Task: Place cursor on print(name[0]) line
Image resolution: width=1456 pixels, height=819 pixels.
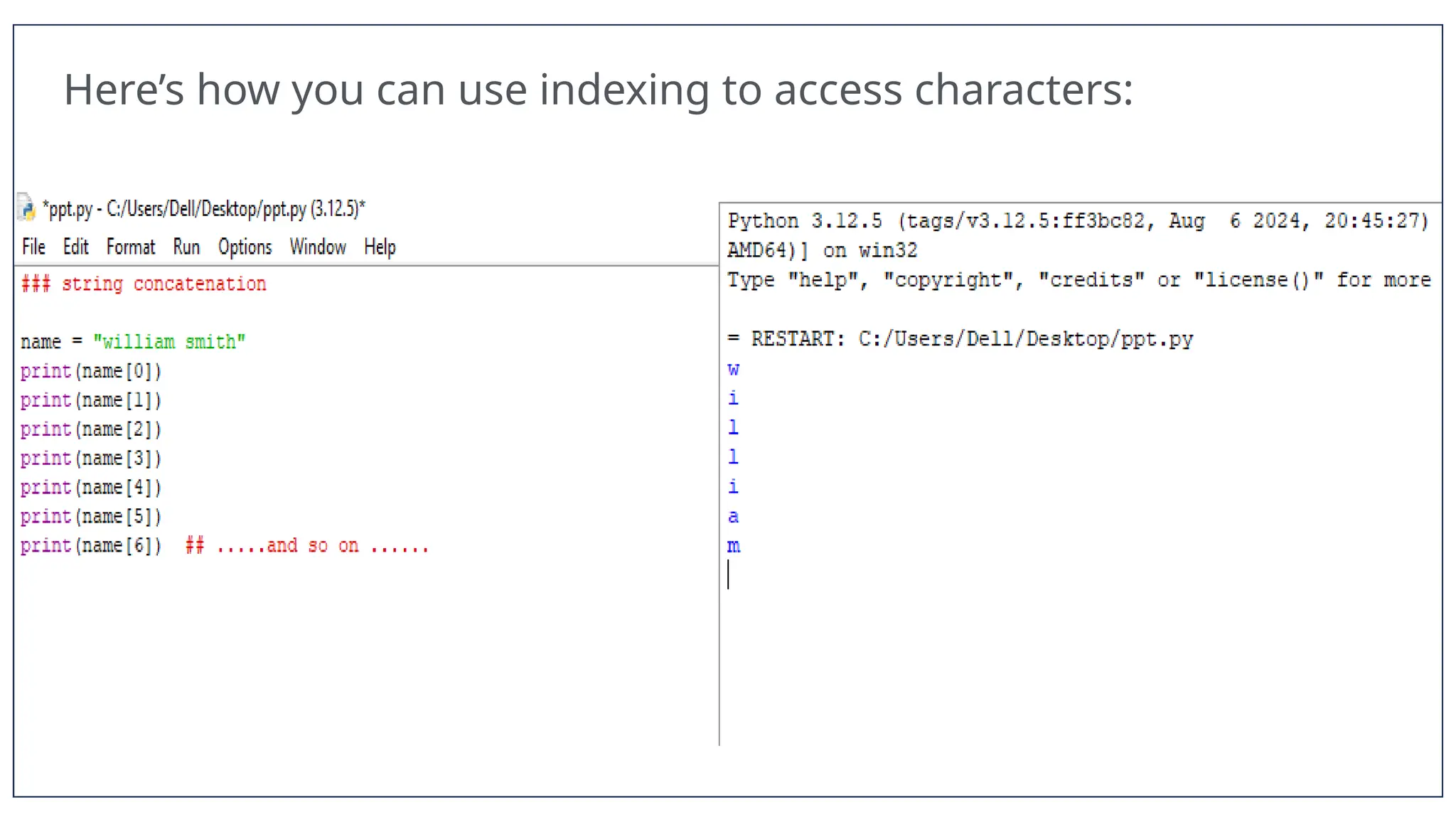Action: [x=91, y=371]
